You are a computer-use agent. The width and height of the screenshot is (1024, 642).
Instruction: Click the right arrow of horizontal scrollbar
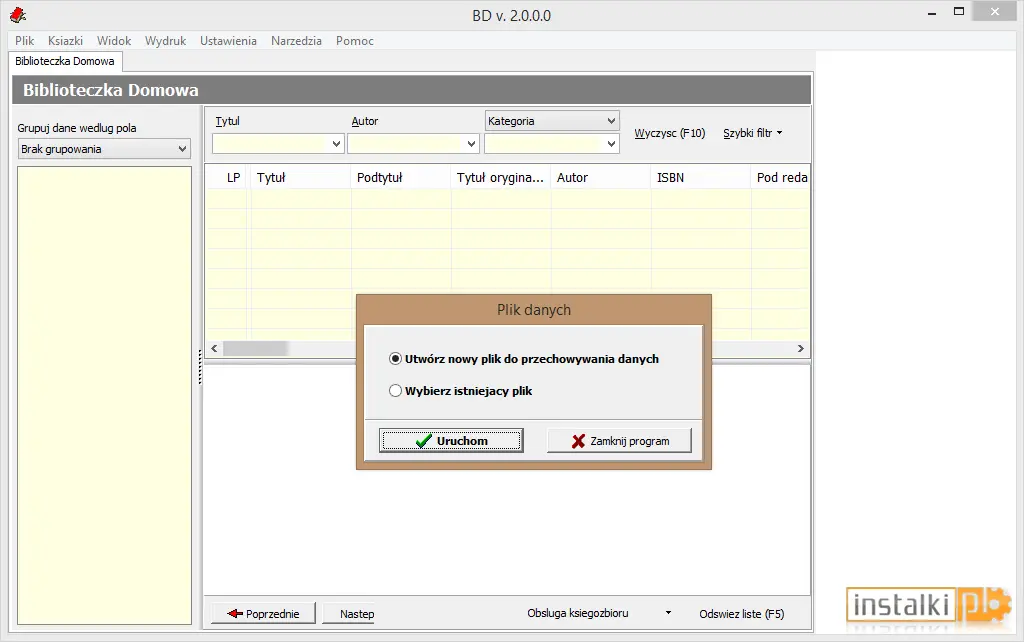801,349
